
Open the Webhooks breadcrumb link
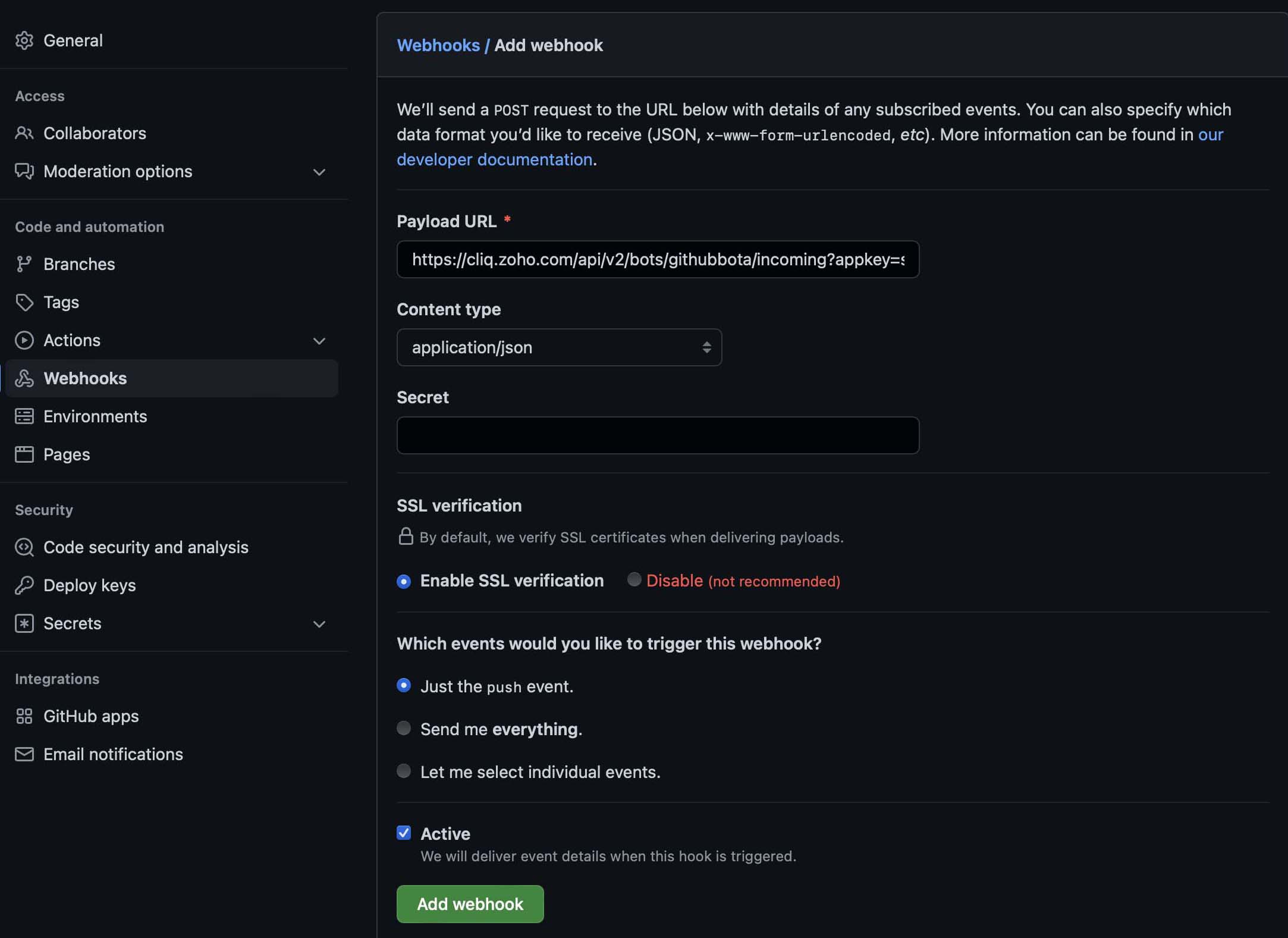point(438,45)
